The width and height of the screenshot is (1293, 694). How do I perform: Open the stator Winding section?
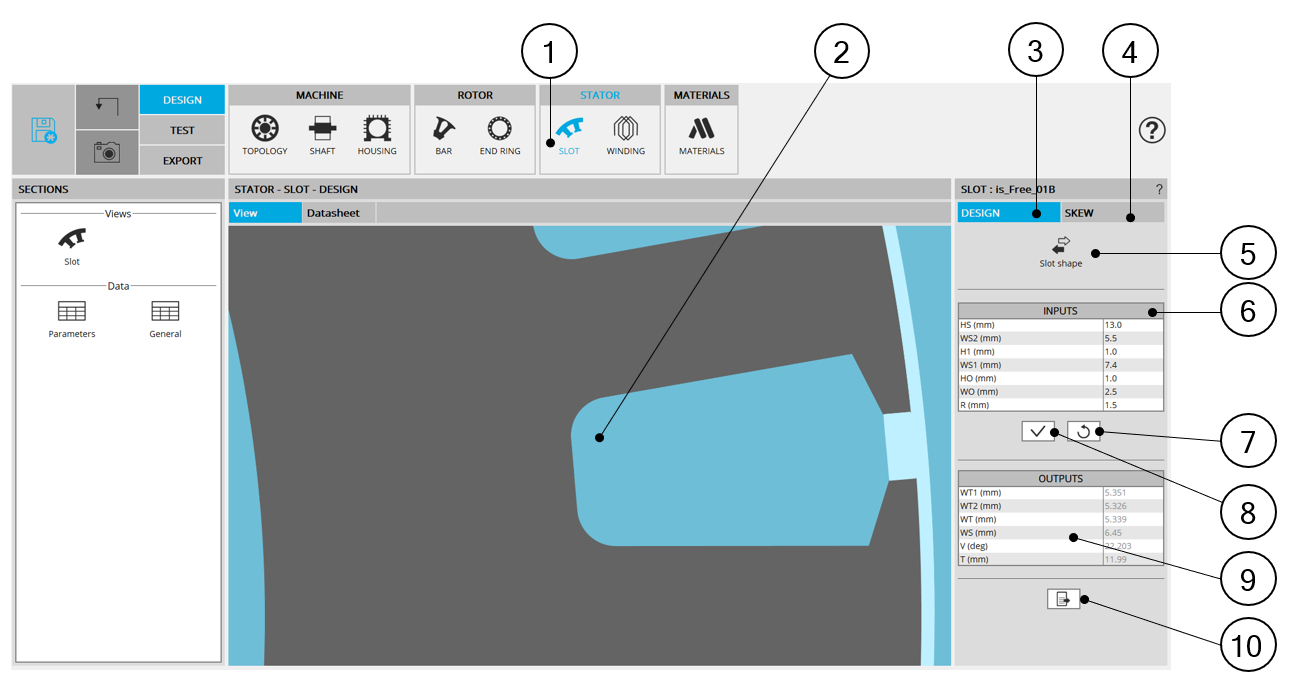point(625,134)
